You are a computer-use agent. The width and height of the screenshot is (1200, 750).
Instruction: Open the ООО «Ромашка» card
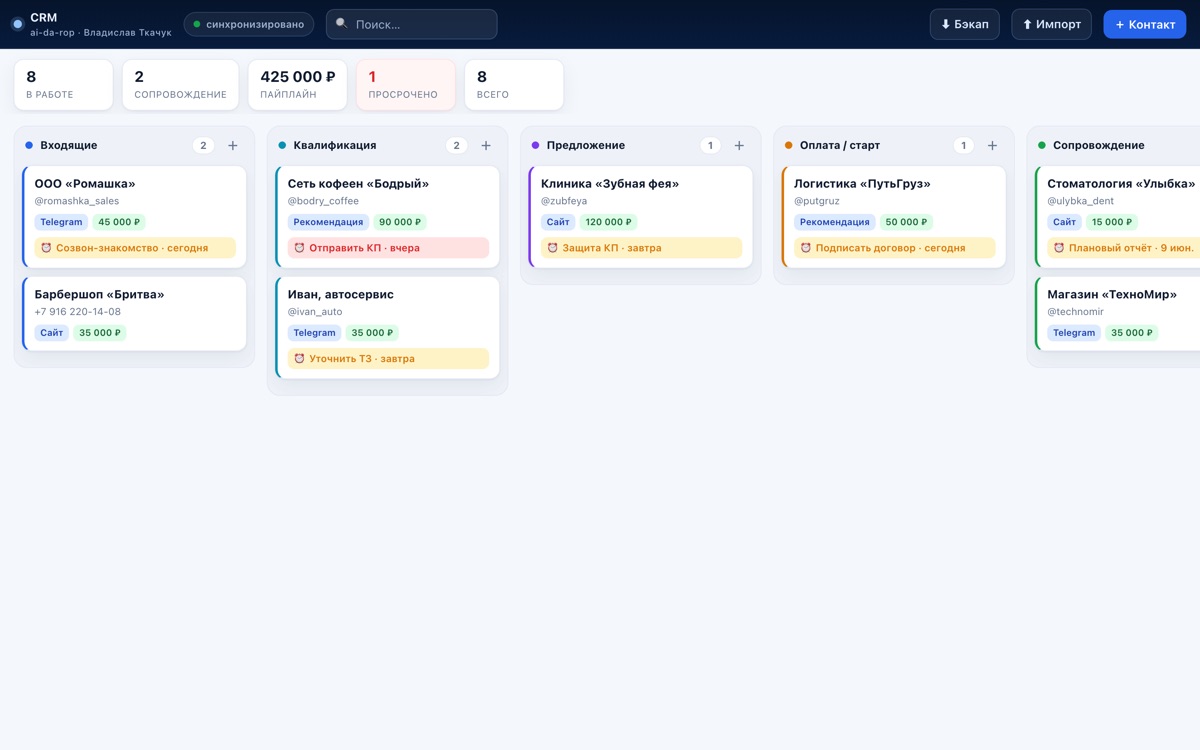pos(134,217)
